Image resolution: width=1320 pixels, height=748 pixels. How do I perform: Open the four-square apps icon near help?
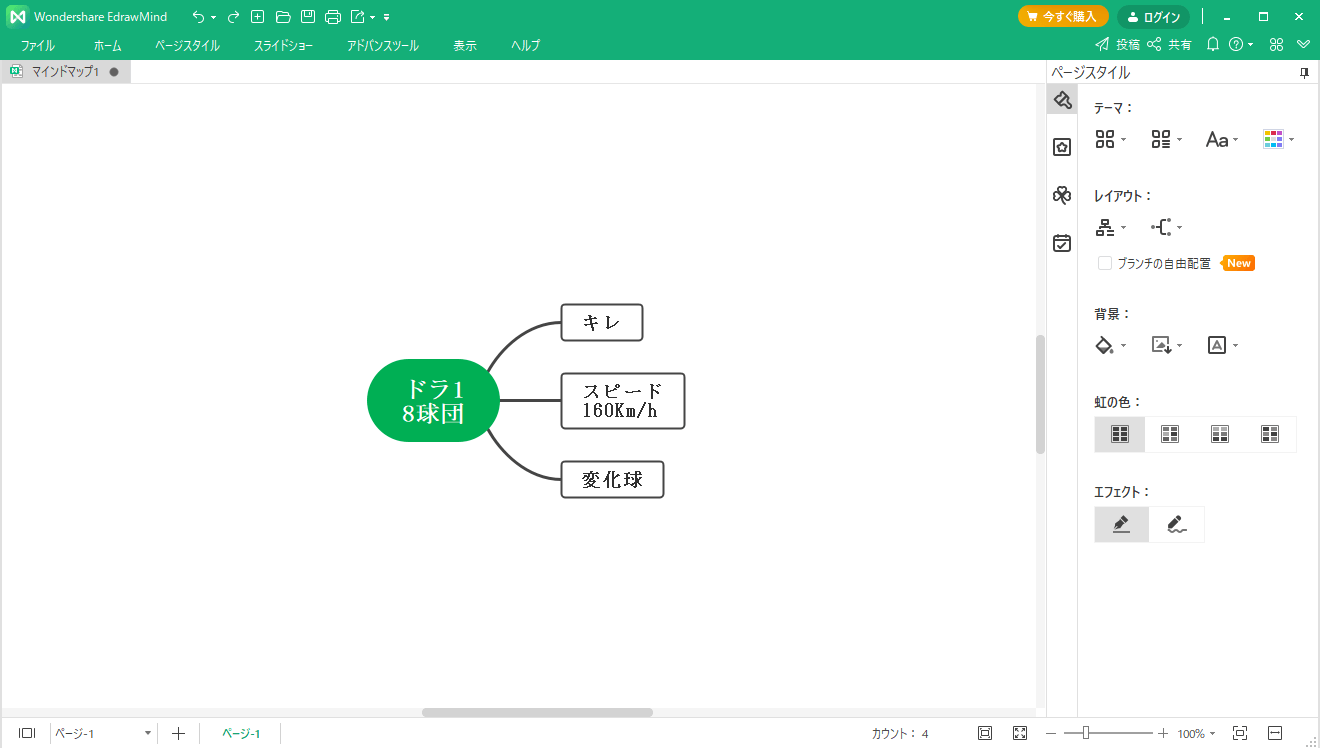point(1276,44)
